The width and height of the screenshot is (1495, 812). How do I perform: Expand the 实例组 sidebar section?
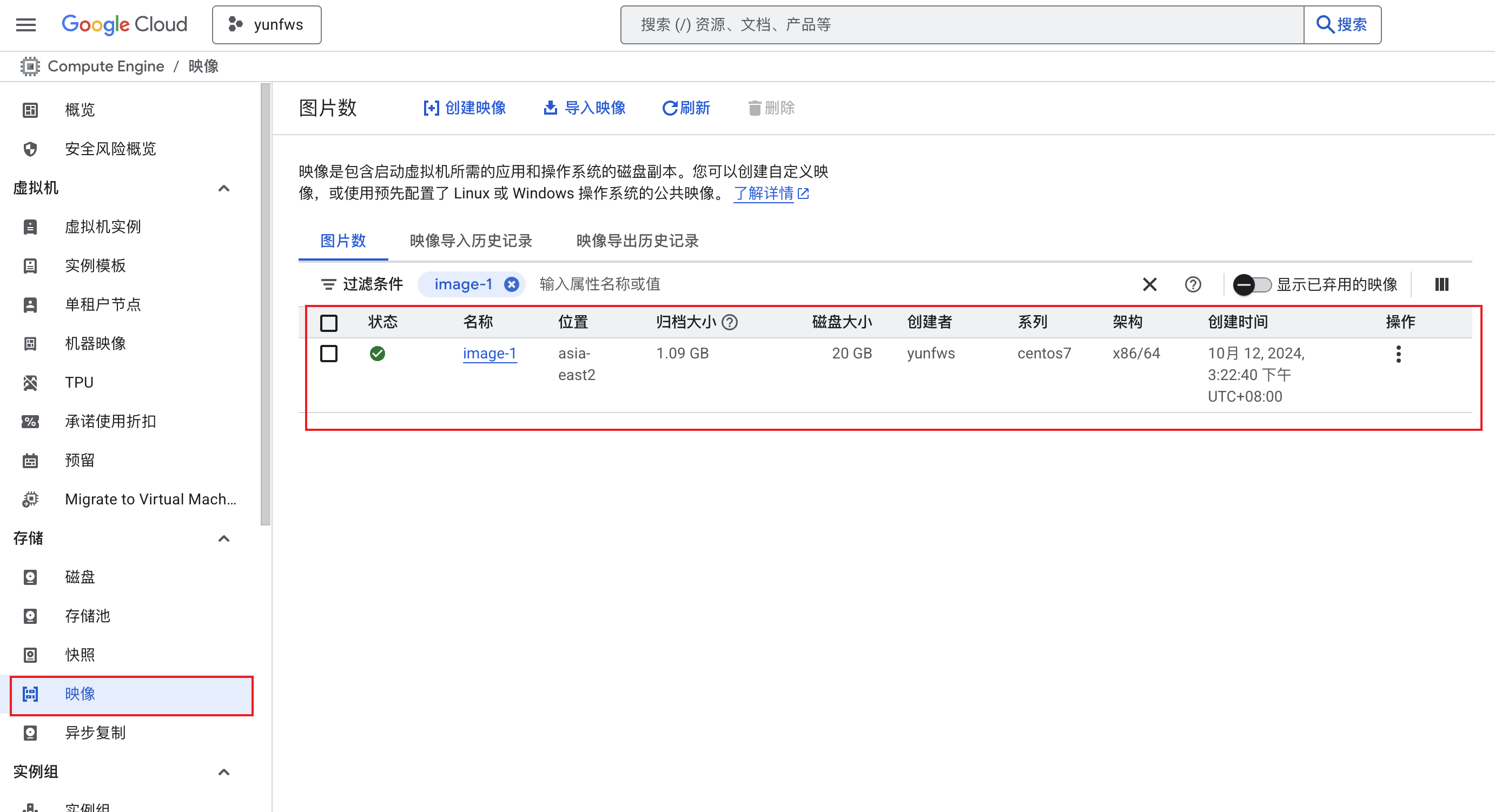click(x=224, y=772)
